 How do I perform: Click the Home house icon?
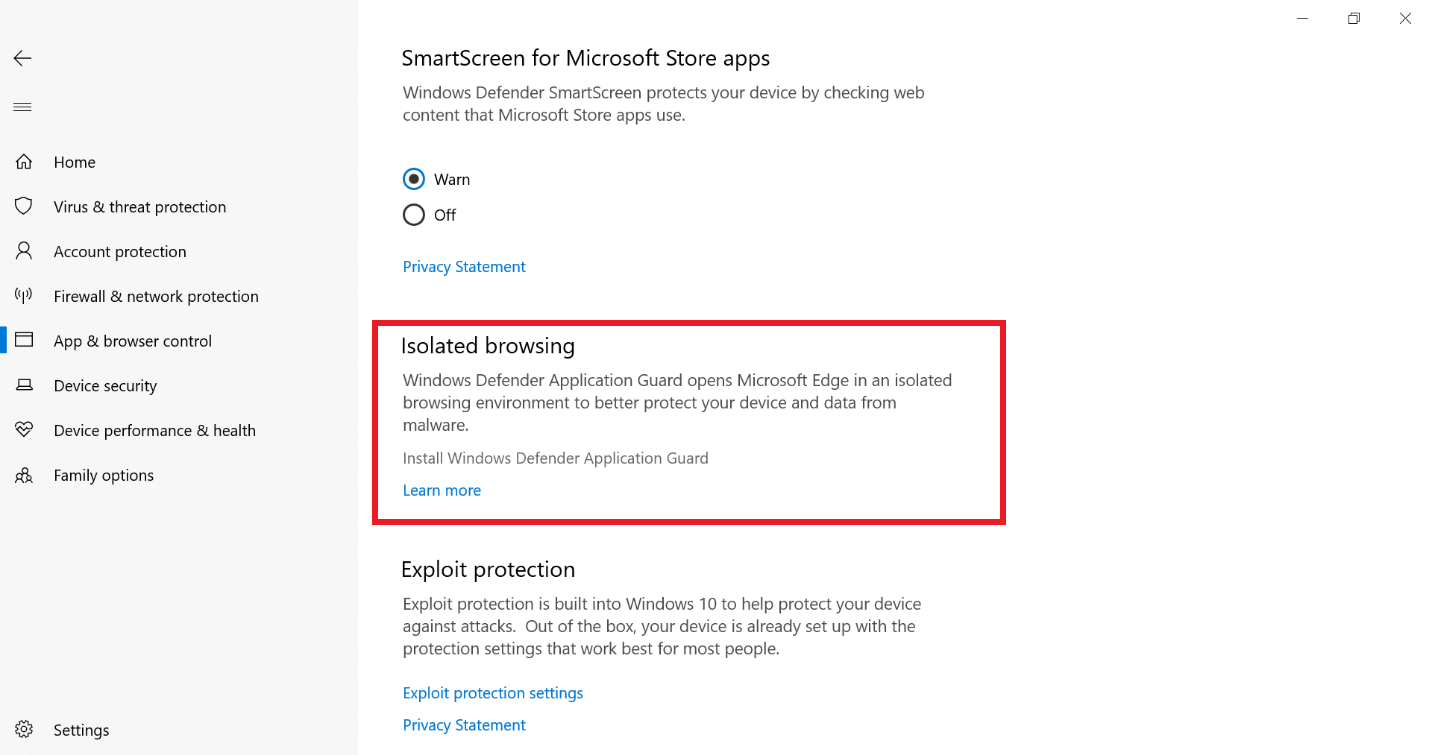click(24, 162)
